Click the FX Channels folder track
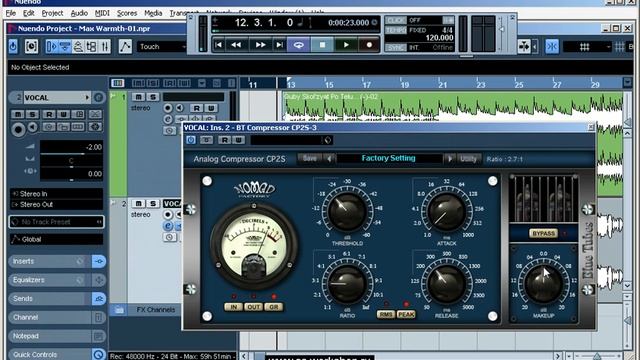Screen dimensions: 640x360 click(x=155, y=310)
